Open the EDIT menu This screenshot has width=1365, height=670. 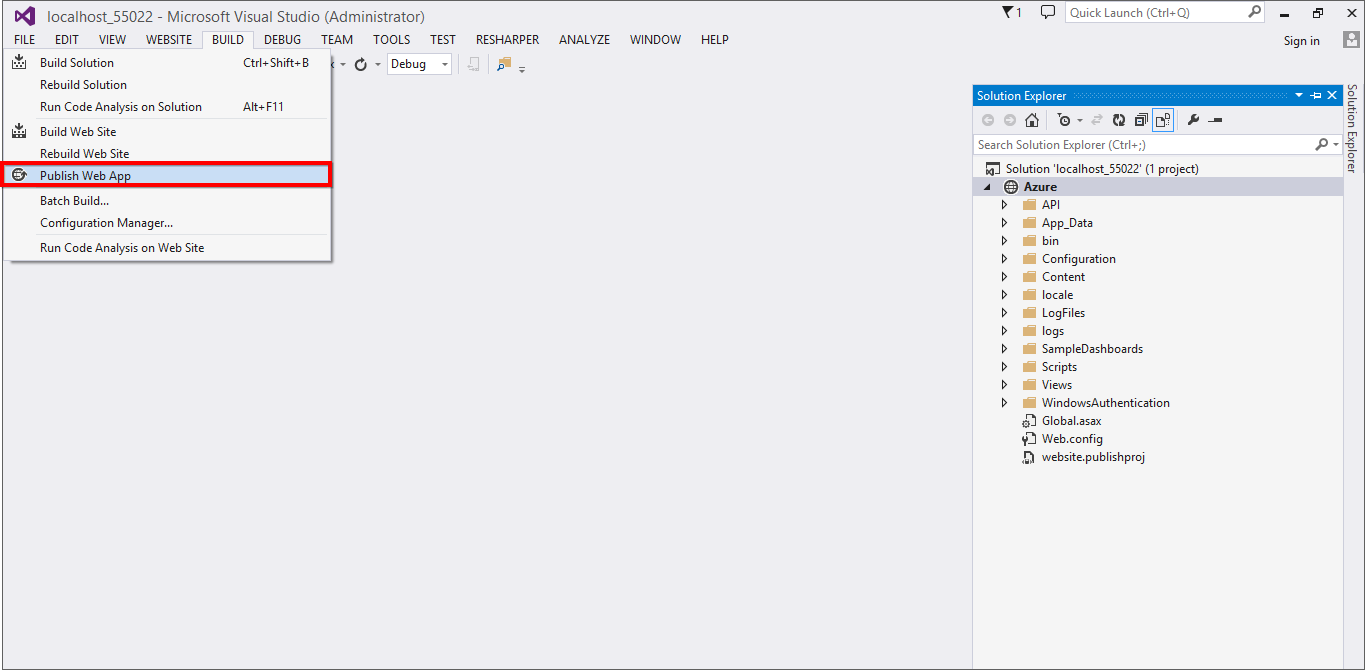(x=67, y=40)
